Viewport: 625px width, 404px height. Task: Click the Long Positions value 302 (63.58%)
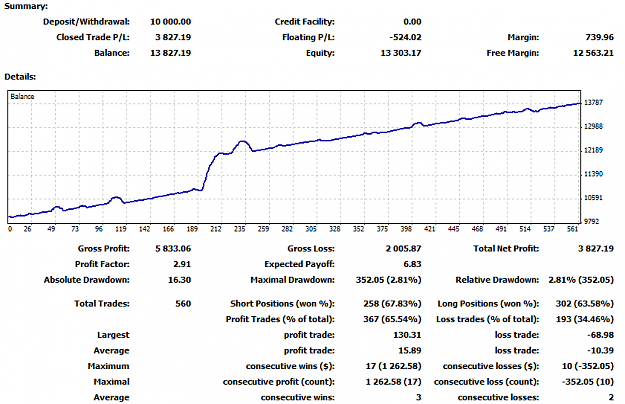[585, 304]
